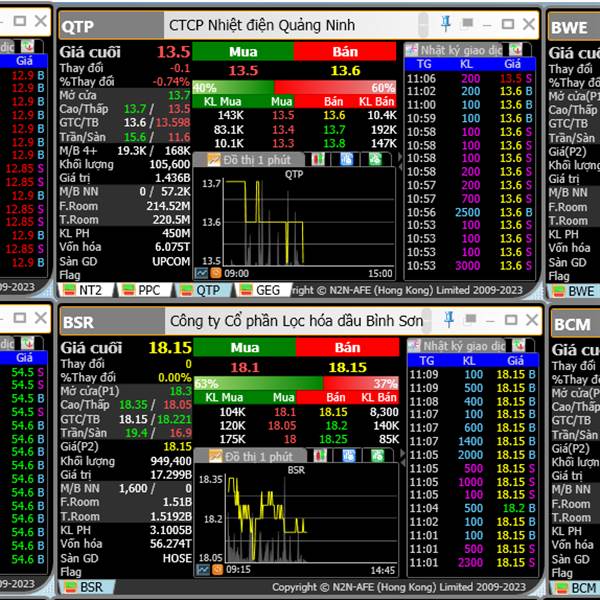
Task: Close the QTP window
Action: pyautogui.click(x=529, y=24)
